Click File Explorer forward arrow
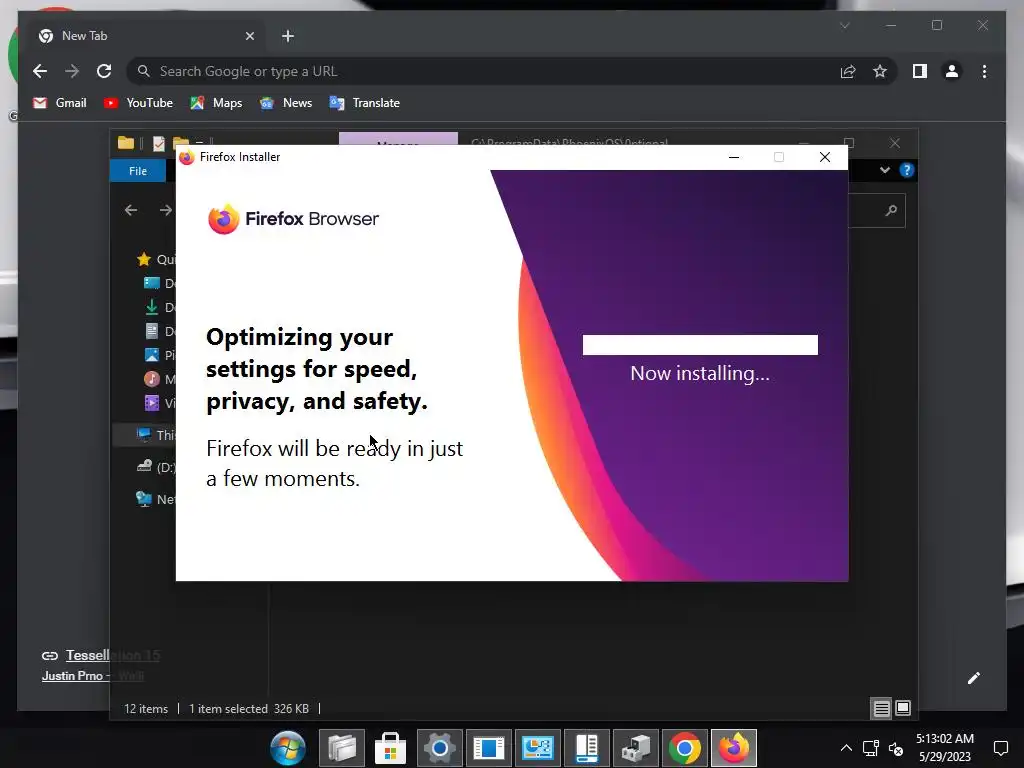Viewport: 1024px width, 768px height. click(x=166, y=210)
